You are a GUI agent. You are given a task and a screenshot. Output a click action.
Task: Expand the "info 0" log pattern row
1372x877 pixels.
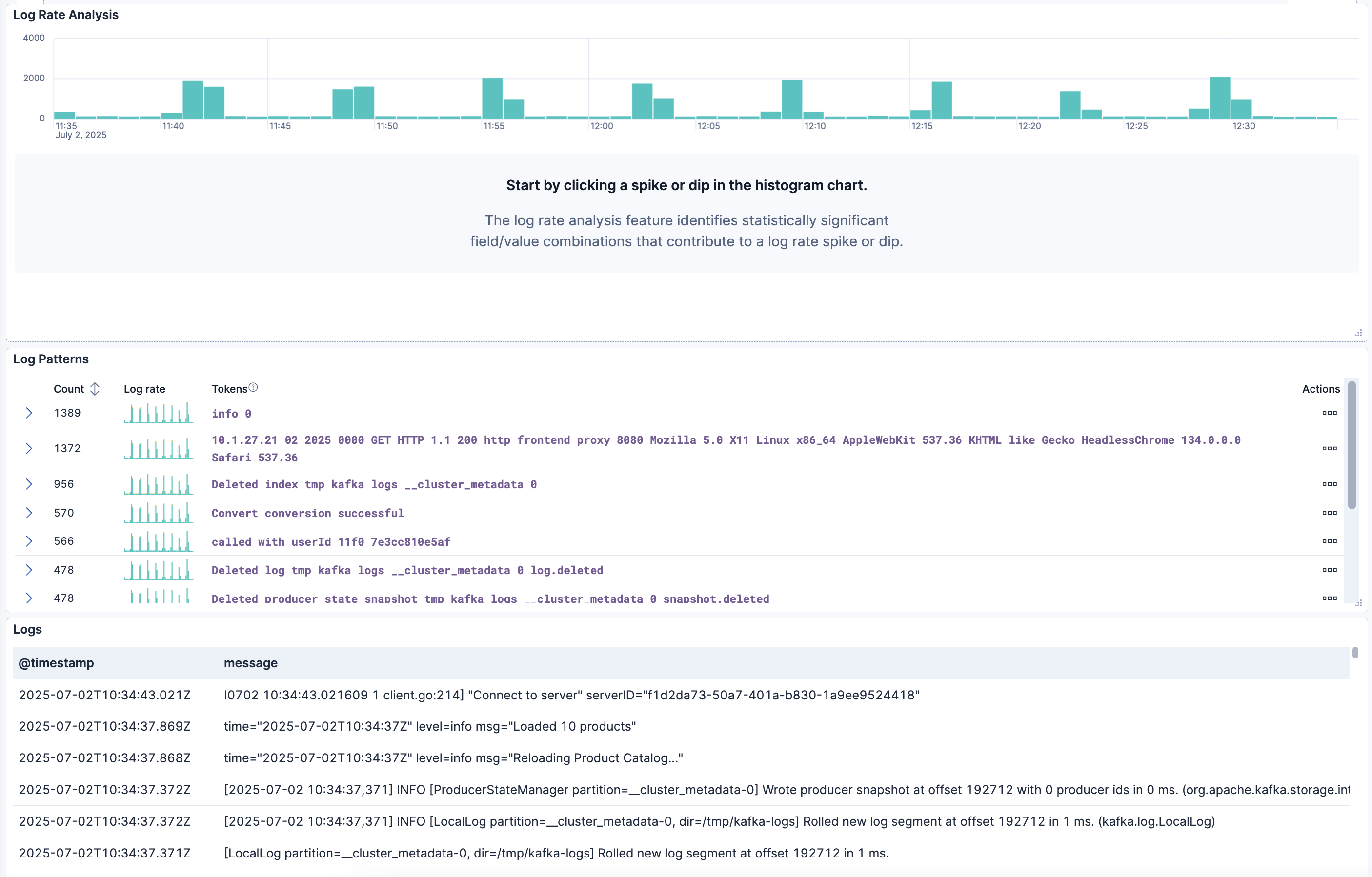click(x=29, y=413)
